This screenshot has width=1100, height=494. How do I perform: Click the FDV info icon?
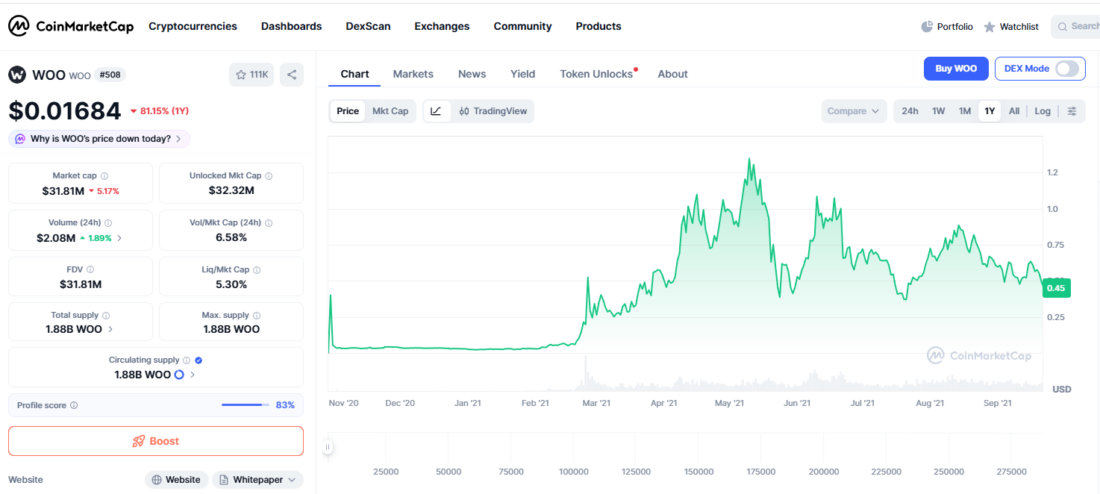pyautogui.click(x=90, y=269)
